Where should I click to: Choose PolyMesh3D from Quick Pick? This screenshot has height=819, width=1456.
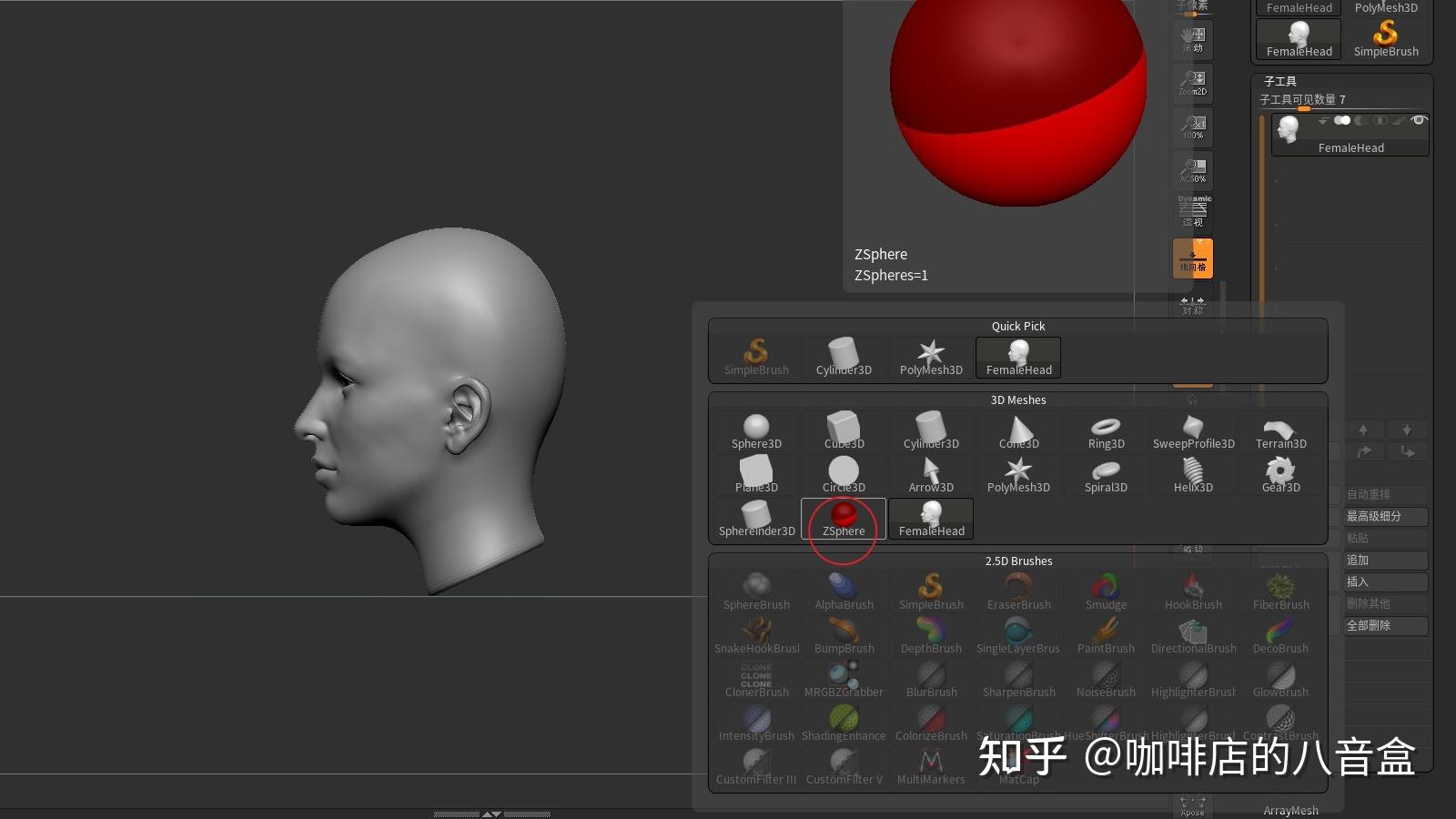click(931, 358)
